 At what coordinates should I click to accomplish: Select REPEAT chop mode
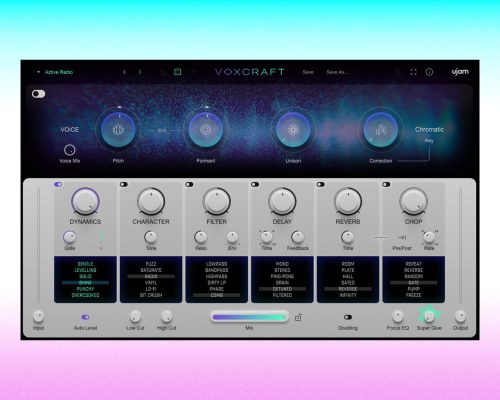[414, 264]
